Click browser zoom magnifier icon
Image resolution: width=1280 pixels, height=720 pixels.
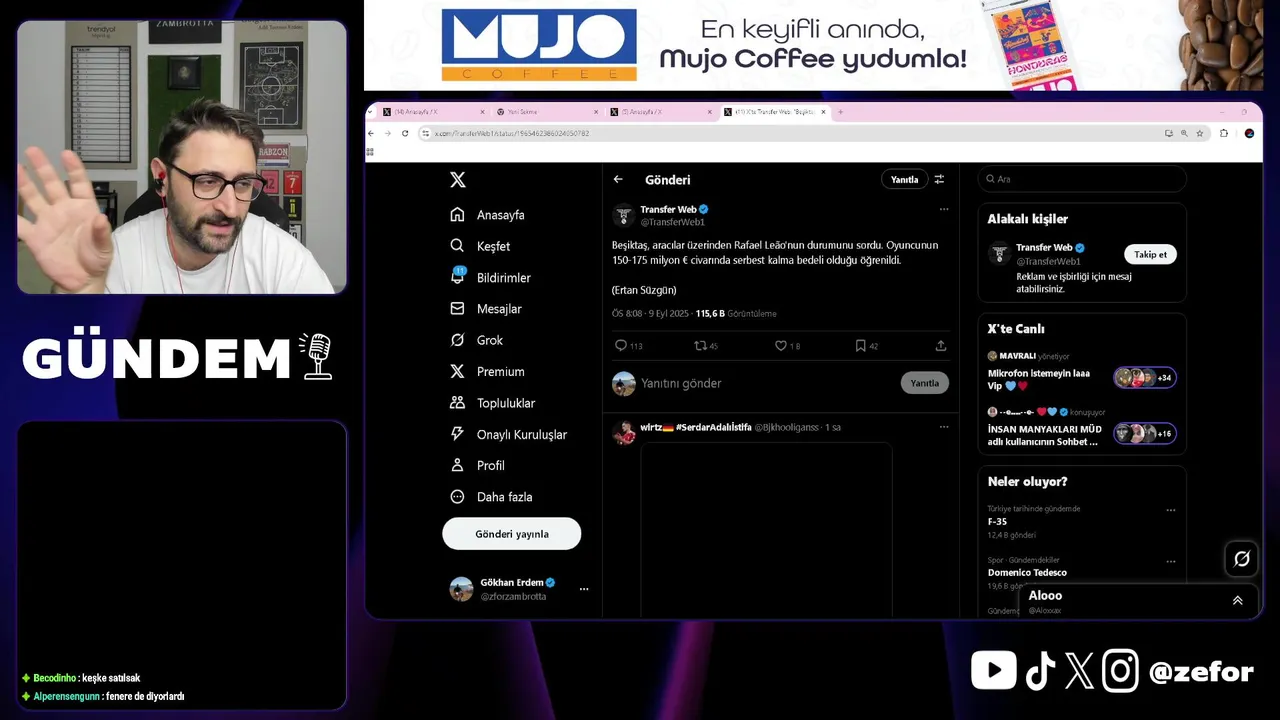1184,133
